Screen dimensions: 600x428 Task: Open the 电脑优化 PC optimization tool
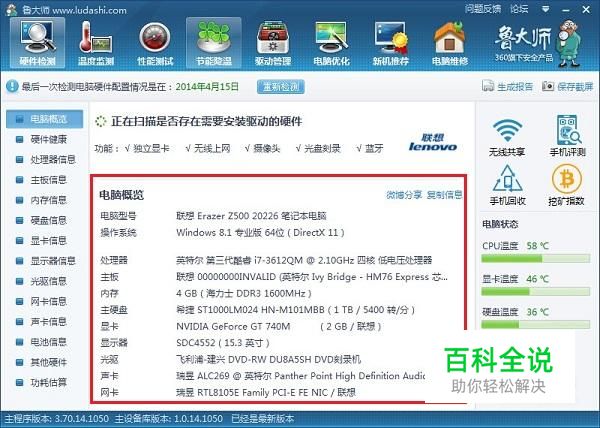coord(331,43)
